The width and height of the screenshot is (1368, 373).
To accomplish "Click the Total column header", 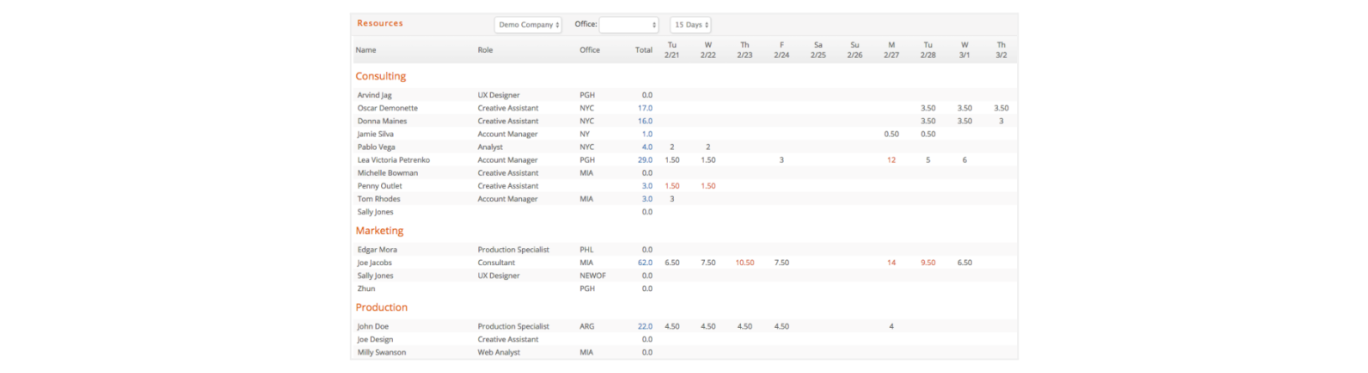I will (643, 50).
